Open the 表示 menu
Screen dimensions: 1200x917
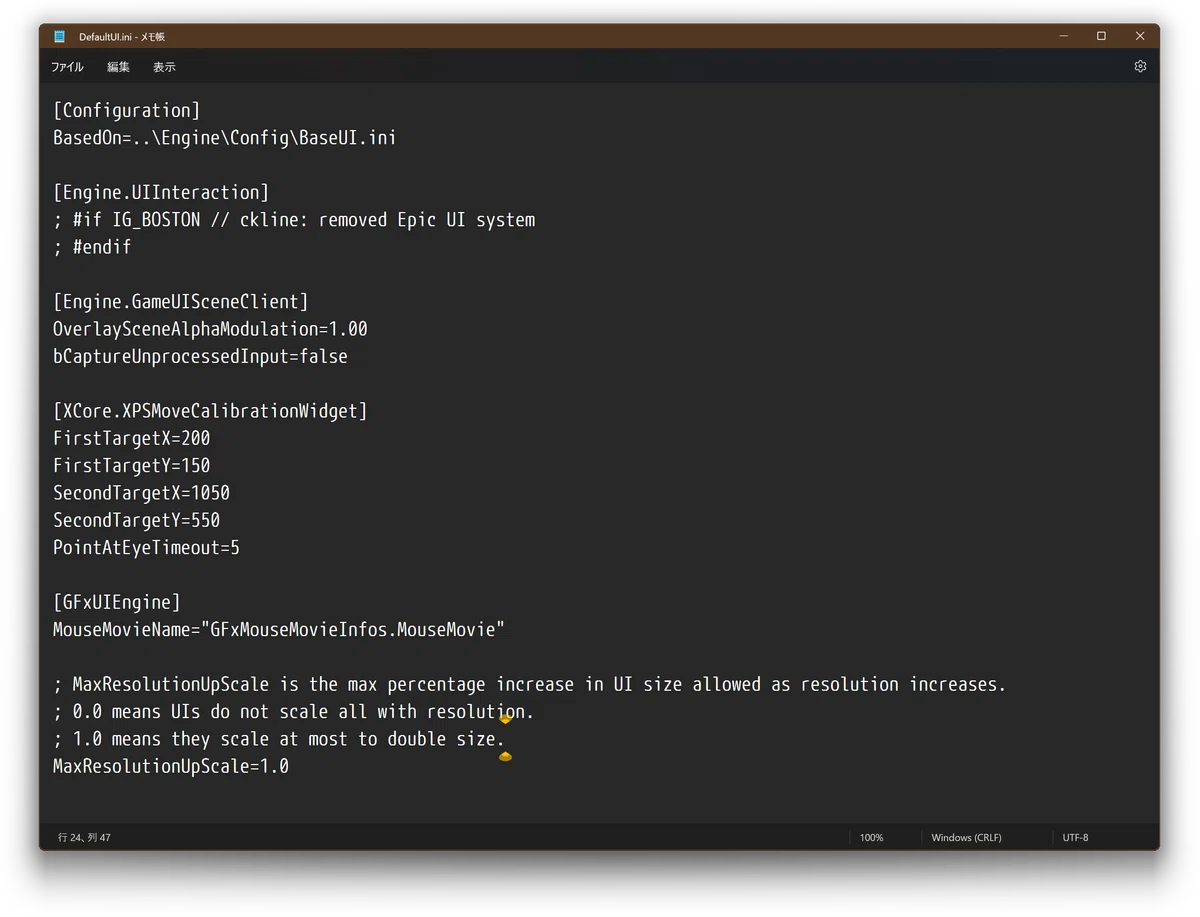(164, 67)
